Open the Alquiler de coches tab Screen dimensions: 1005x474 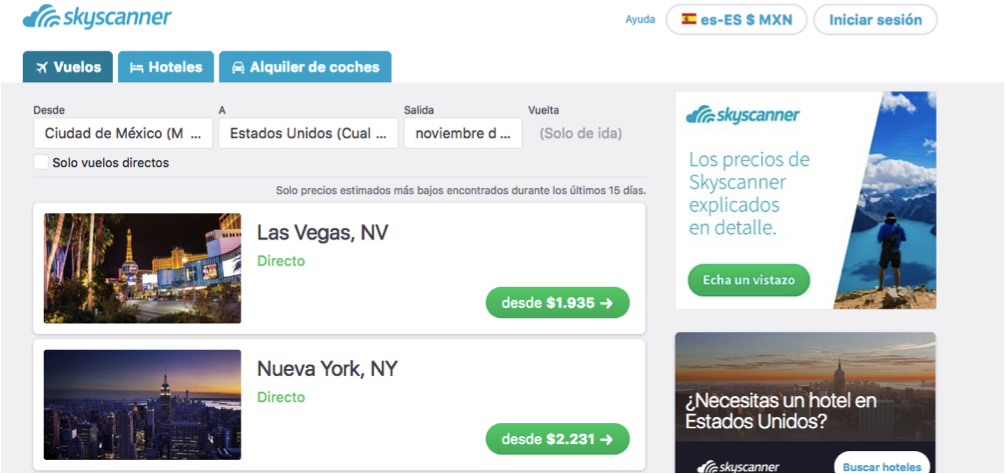pyautogui.click(x=305, y=67)
